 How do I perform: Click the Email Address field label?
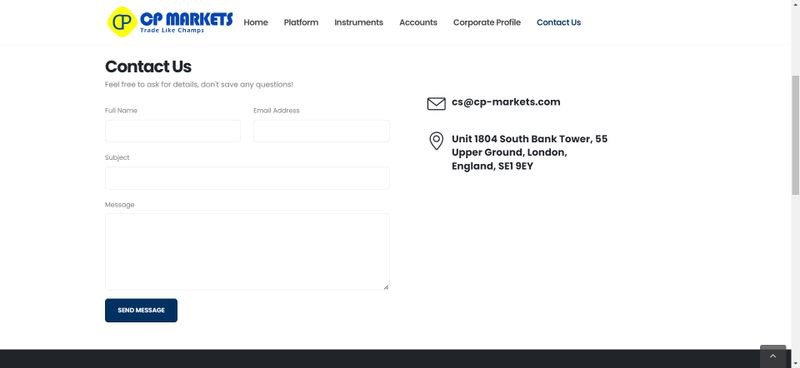pos(277,110)
